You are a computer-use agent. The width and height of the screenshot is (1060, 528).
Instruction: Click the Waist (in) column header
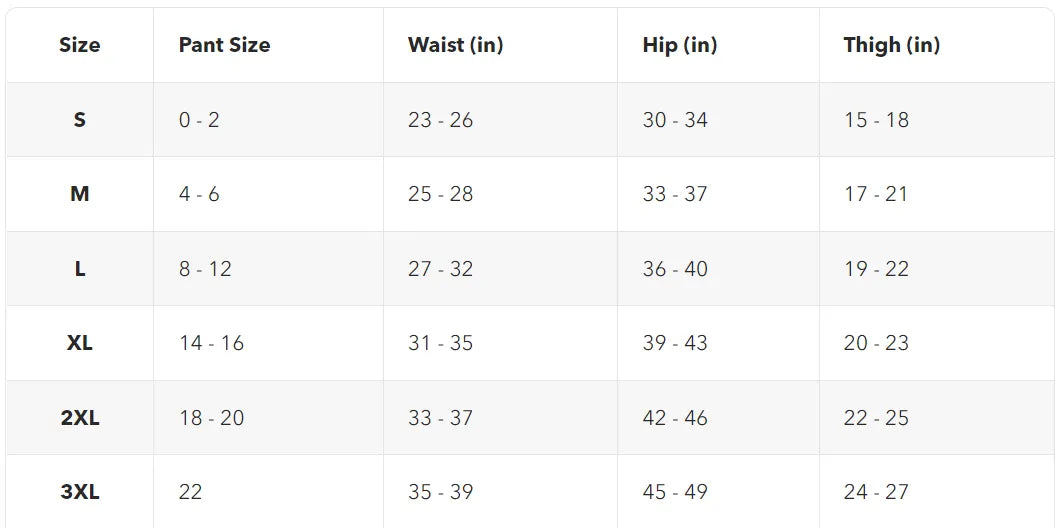tap(457, 45)
